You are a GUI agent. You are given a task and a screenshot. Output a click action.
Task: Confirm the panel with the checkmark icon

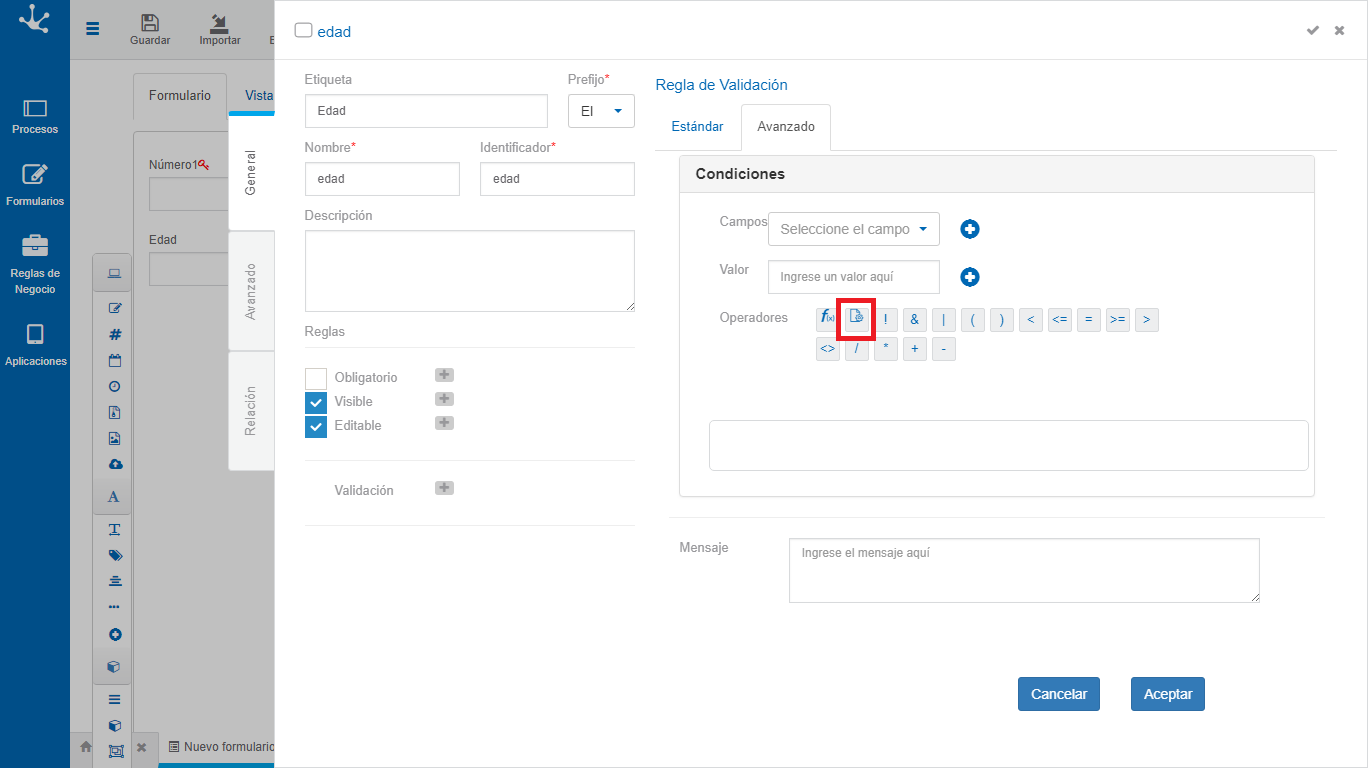click(1313, 30)
